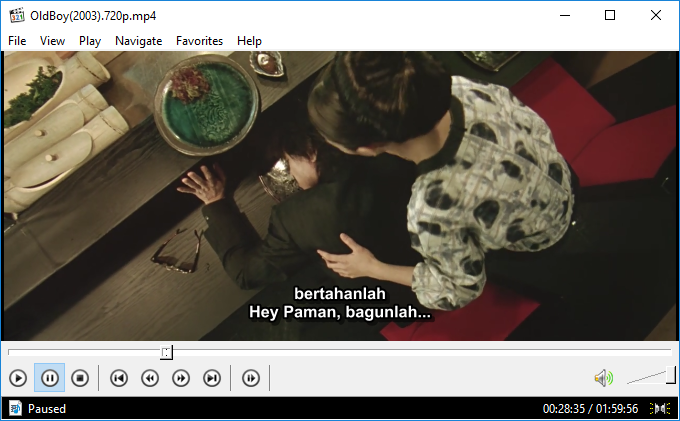This screenshot has height=421, width=680.
Task: Stop the video playback
Action: (x=80, y=378)
